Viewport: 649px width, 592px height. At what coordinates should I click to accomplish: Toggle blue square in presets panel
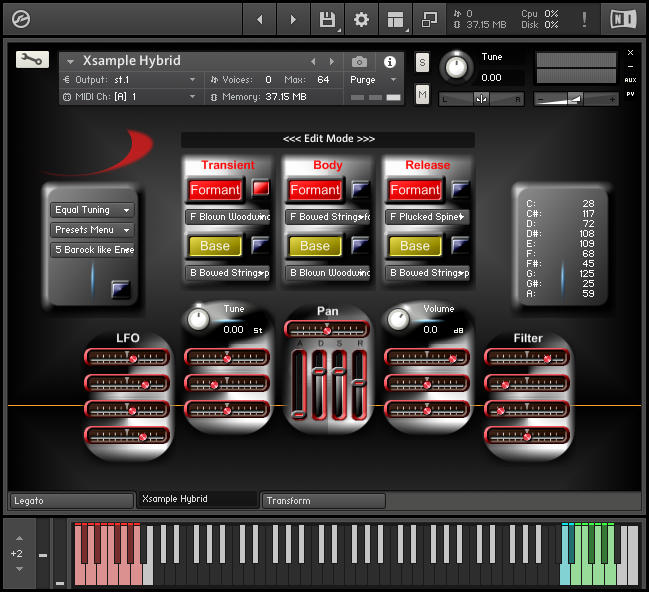(x=121, y=289)
